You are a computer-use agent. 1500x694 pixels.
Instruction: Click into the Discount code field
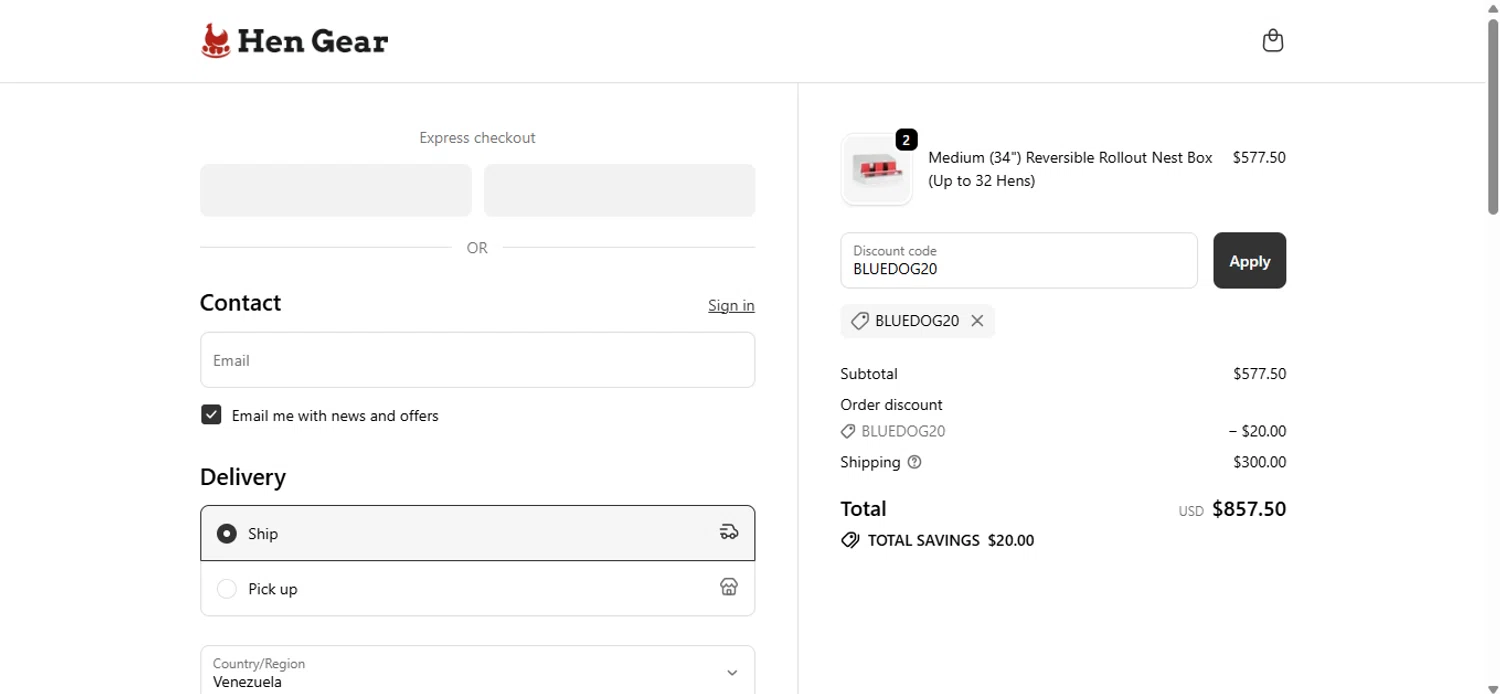pos(1019,261)
